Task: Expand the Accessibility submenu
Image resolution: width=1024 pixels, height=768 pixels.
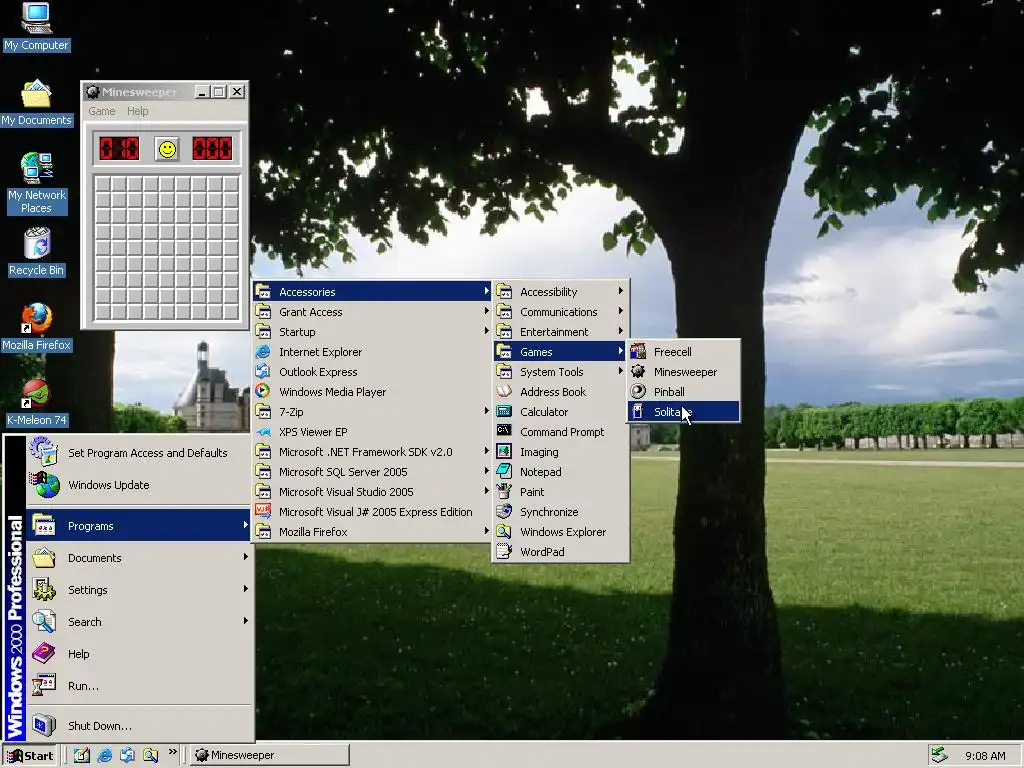Action: (x=561, y=292)
